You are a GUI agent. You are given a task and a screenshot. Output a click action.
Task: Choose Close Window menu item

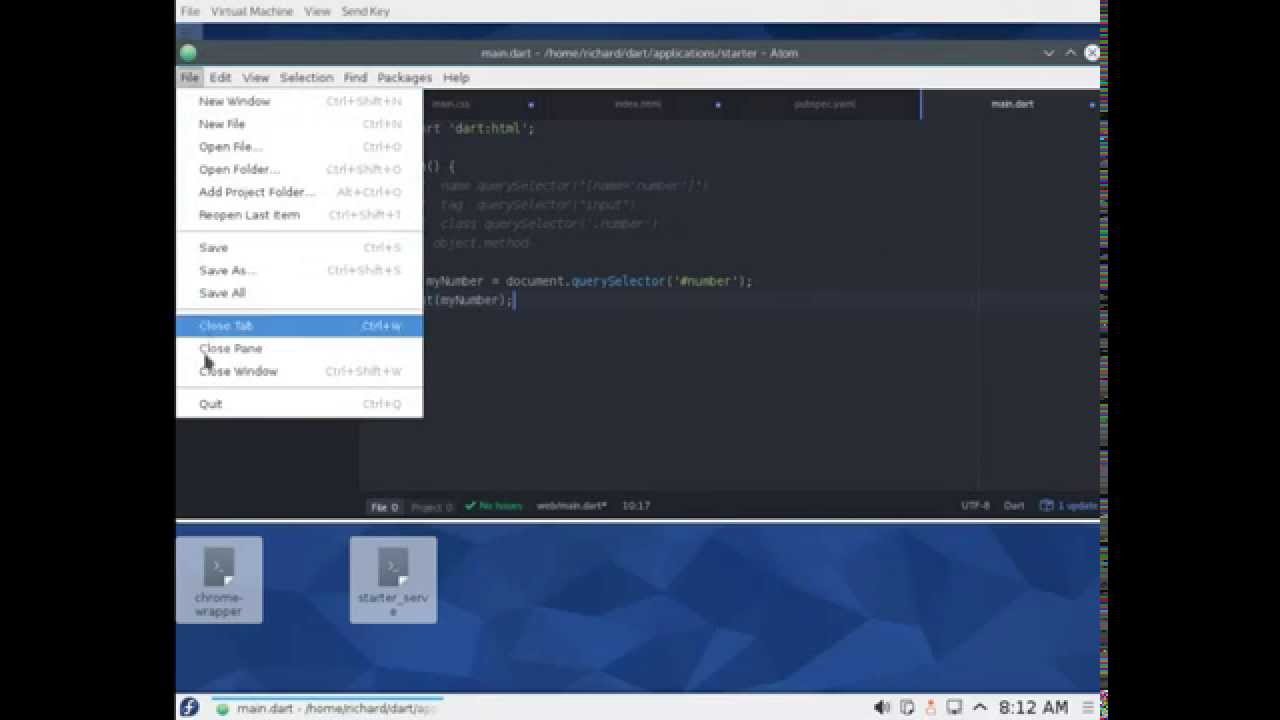click(299, 371)
